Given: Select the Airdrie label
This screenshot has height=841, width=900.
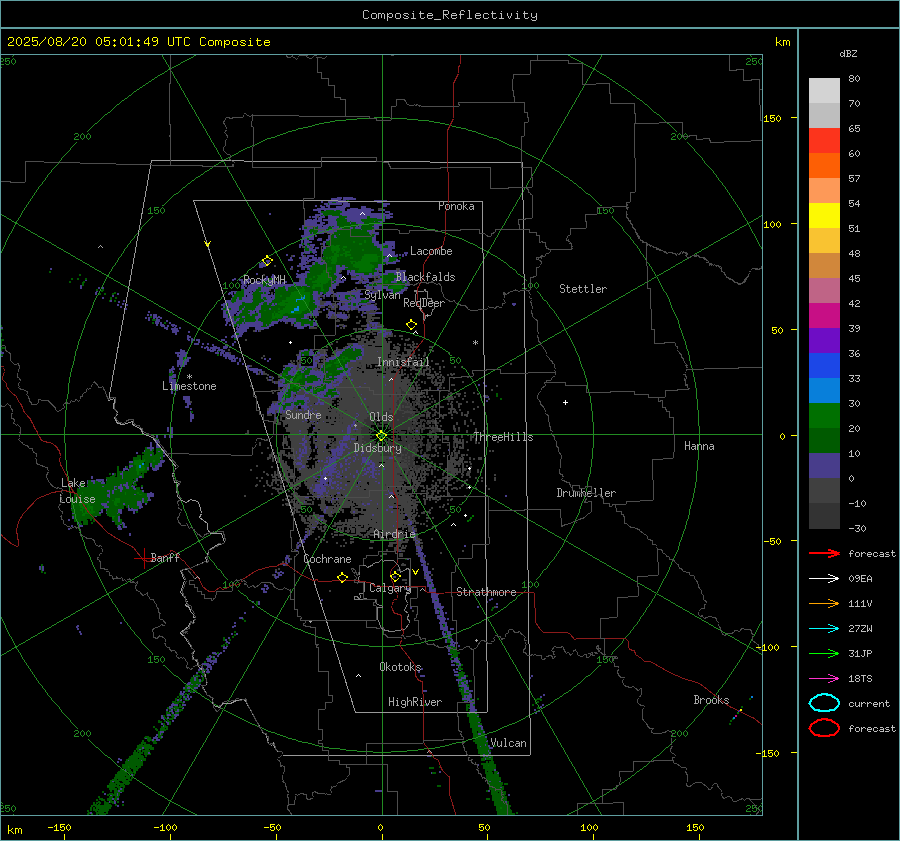Looking at the screenshot, I should (x=394, y=534).
